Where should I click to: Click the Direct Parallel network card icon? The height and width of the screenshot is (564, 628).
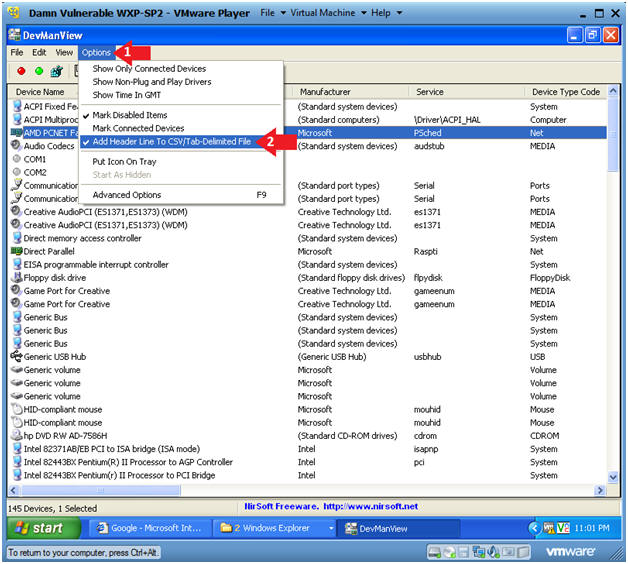pos(16,251)
